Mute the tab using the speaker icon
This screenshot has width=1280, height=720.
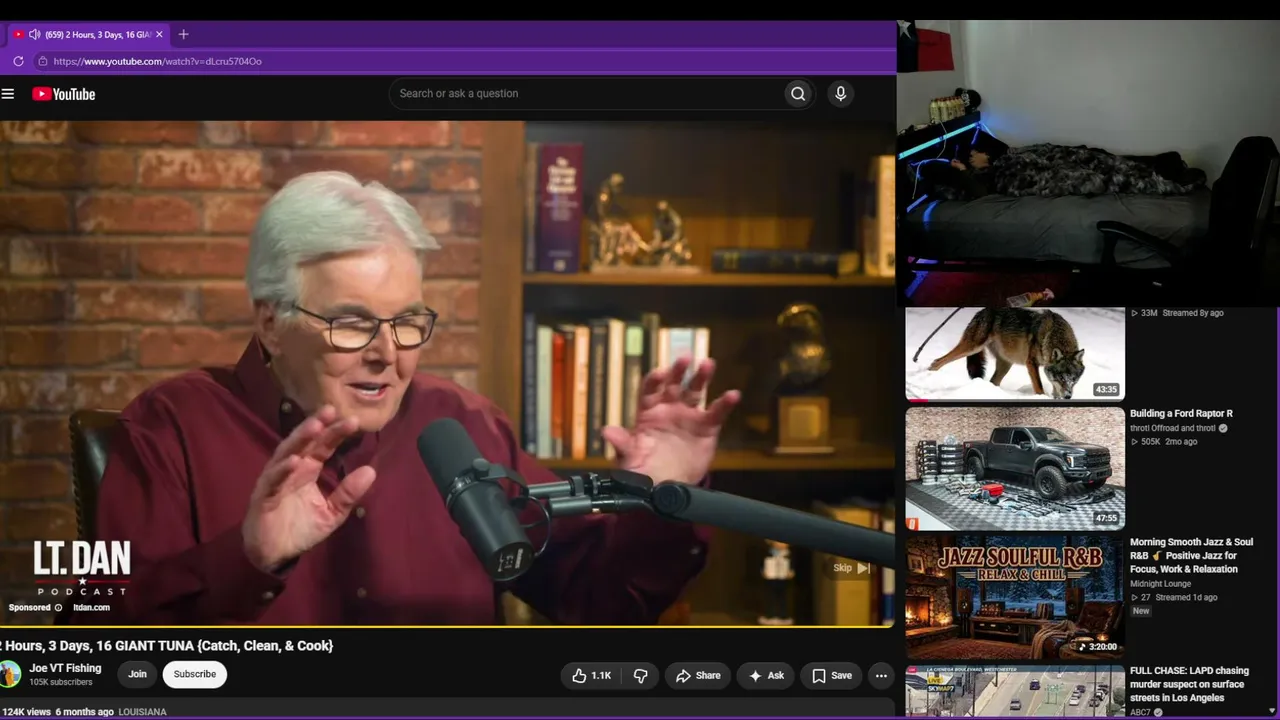click(35, 34)
